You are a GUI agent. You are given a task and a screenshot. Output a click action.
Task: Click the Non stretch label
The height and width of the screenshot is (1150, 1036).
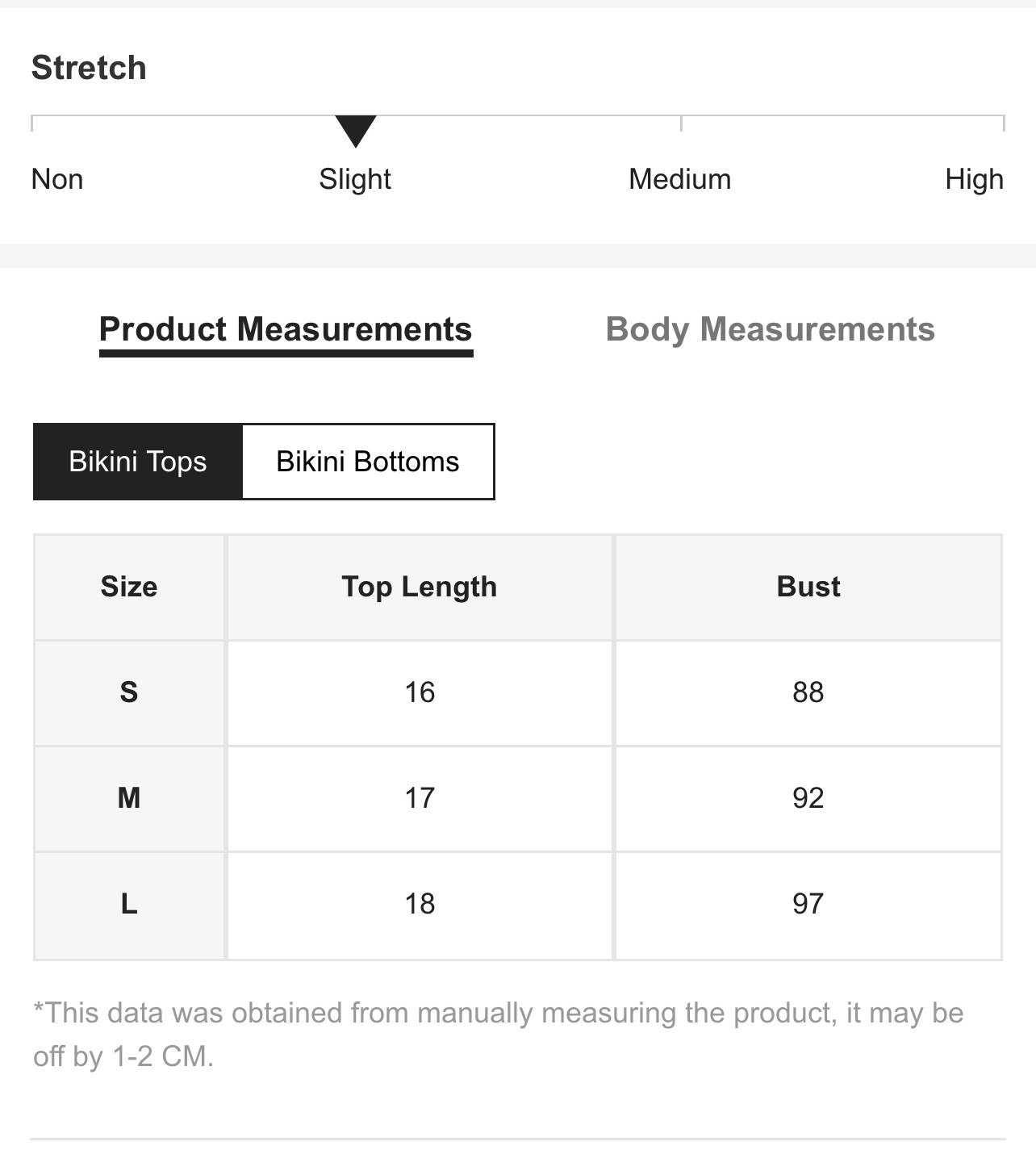click(x=57, y=179)
